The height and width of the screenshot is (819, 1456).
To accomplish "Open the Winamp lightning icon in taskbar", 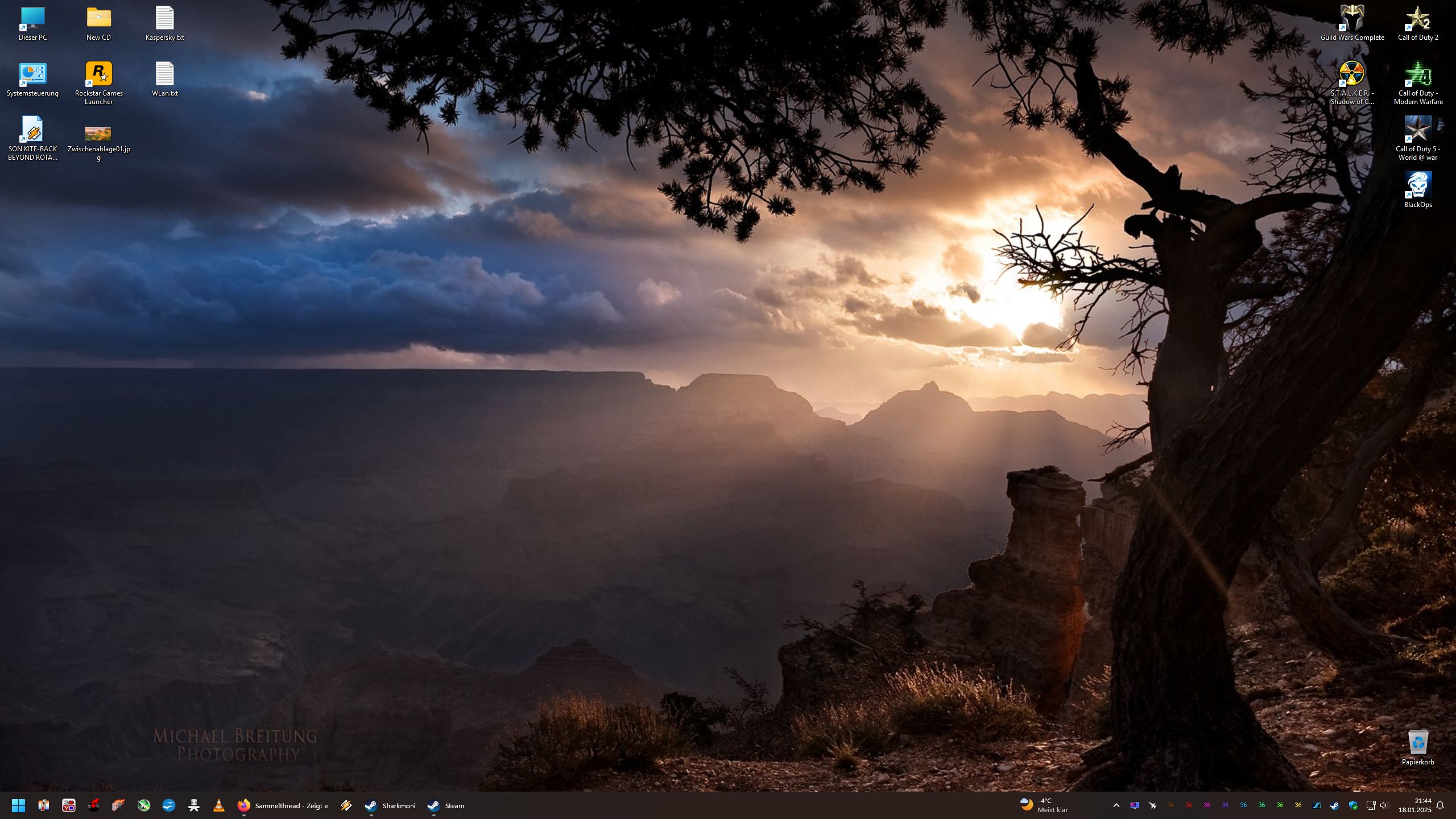I will pos(346,805).
